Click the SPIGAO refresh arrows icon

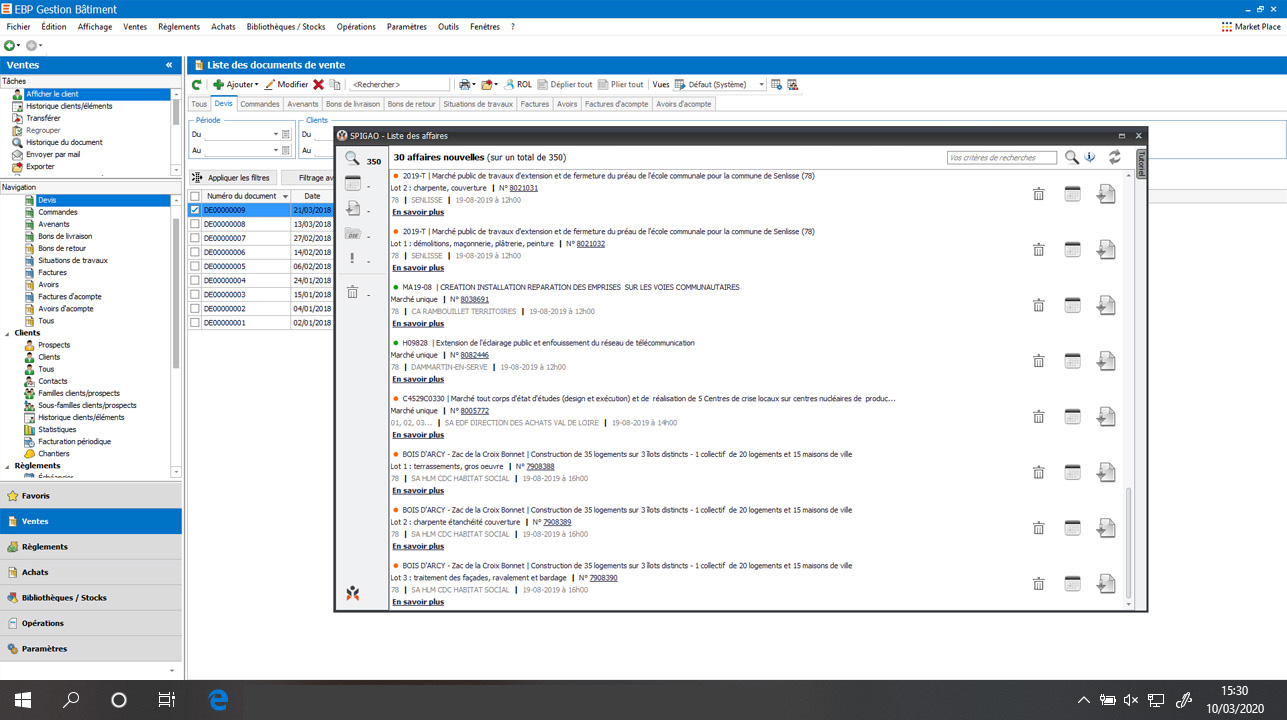click(1114, 158)
